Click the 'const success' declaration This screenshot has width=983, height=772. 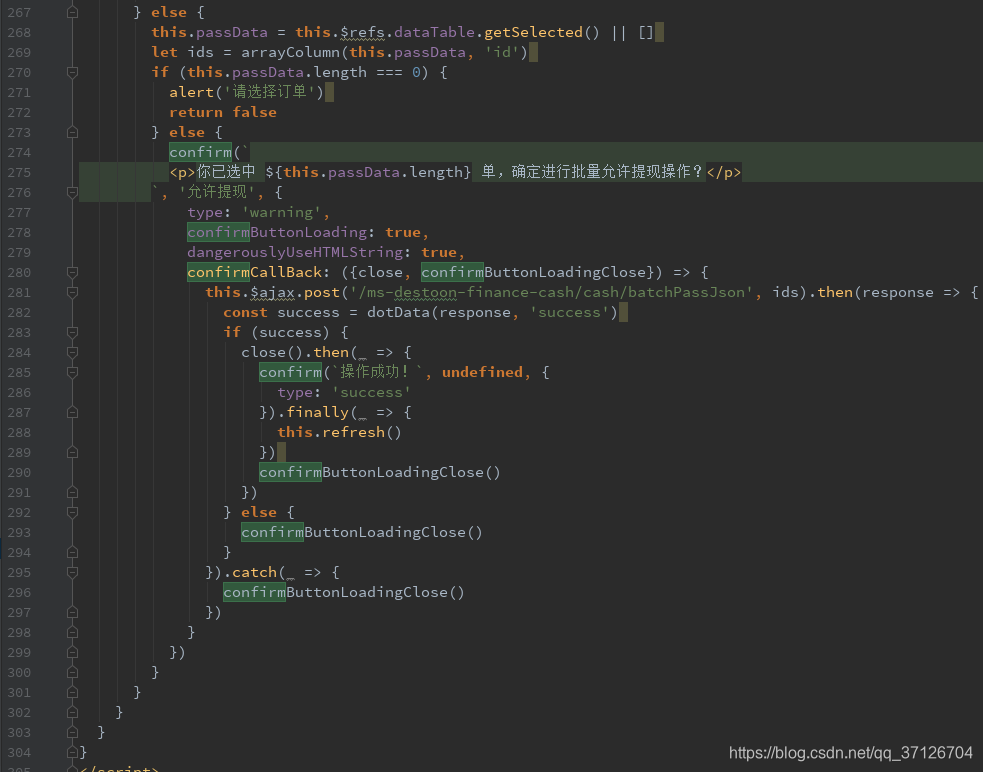(281, 312)
